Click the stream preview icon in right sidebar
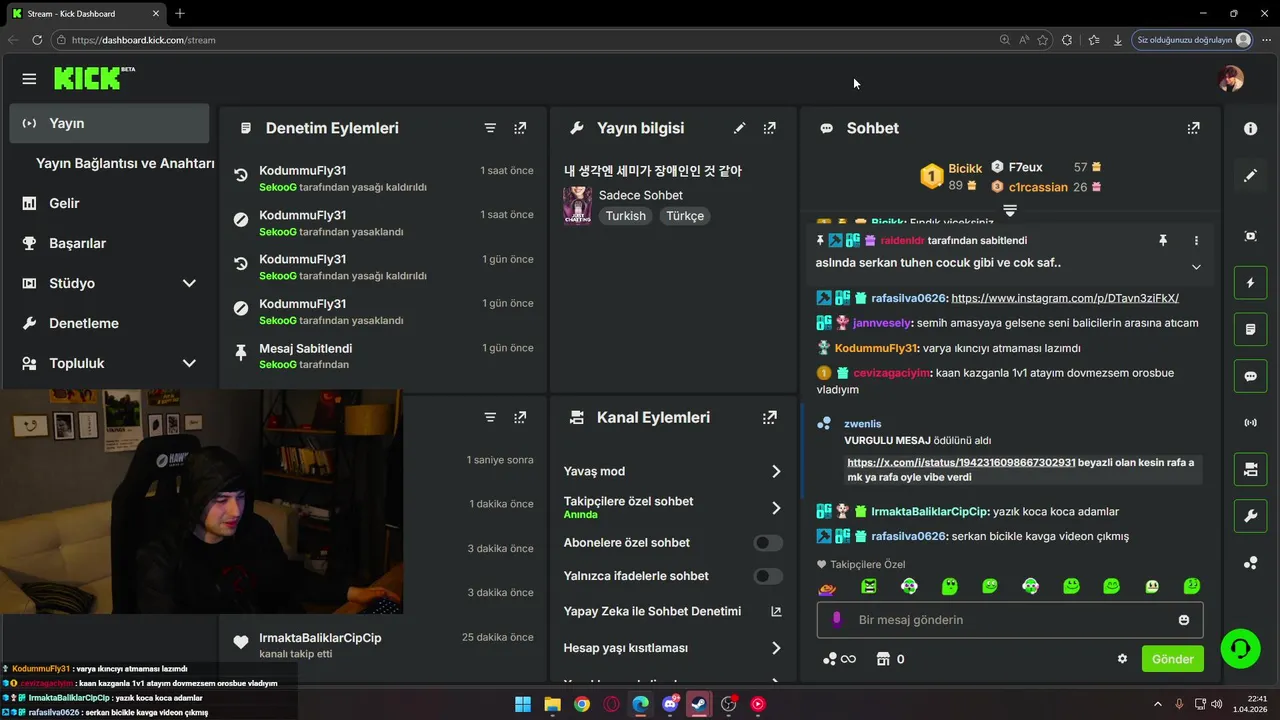This screenshot has width=1280, height=720. [1250, 236]
